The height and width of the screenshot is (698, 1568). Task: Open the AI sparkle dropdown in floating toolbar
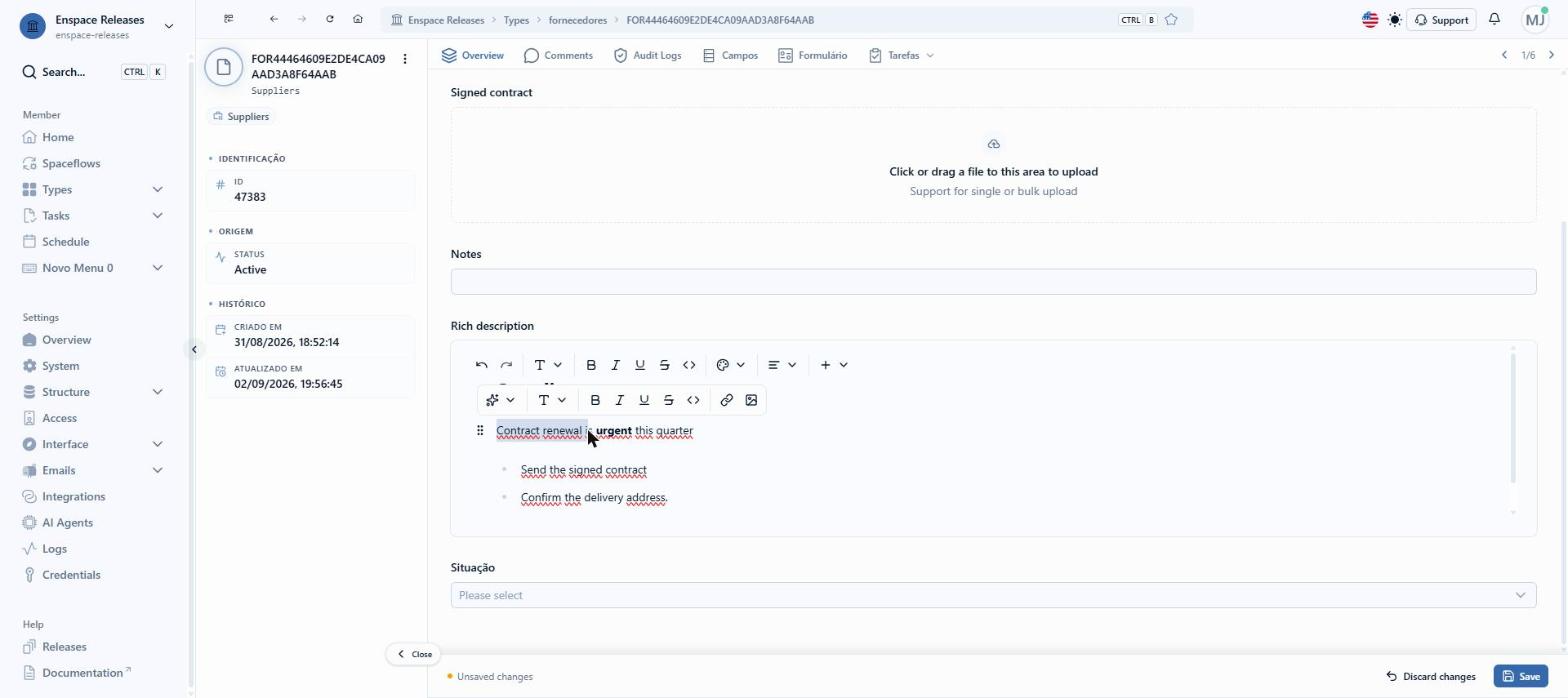tap(500, 400)
